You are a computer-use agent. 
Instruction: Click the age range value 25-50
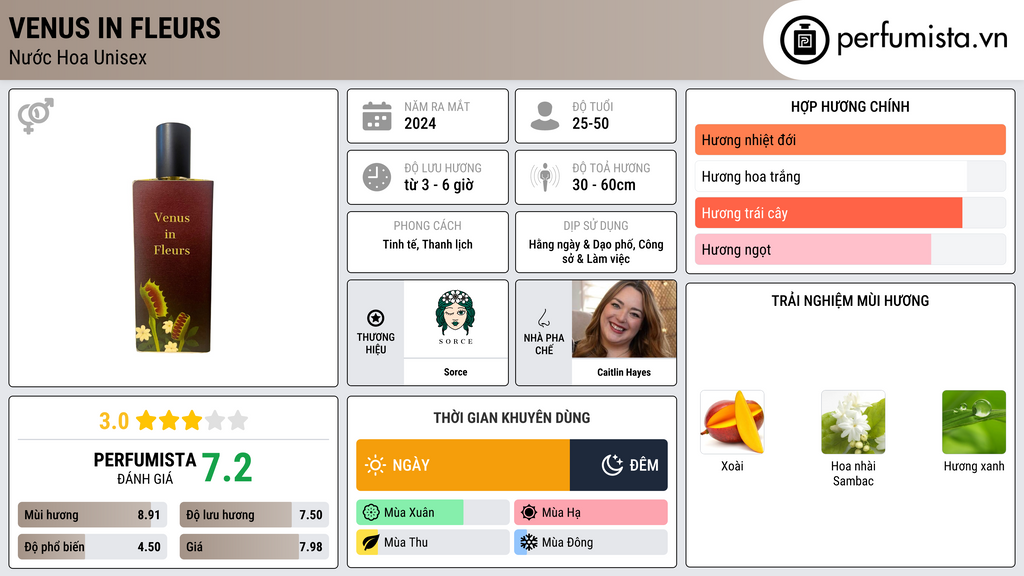[590, 123]
